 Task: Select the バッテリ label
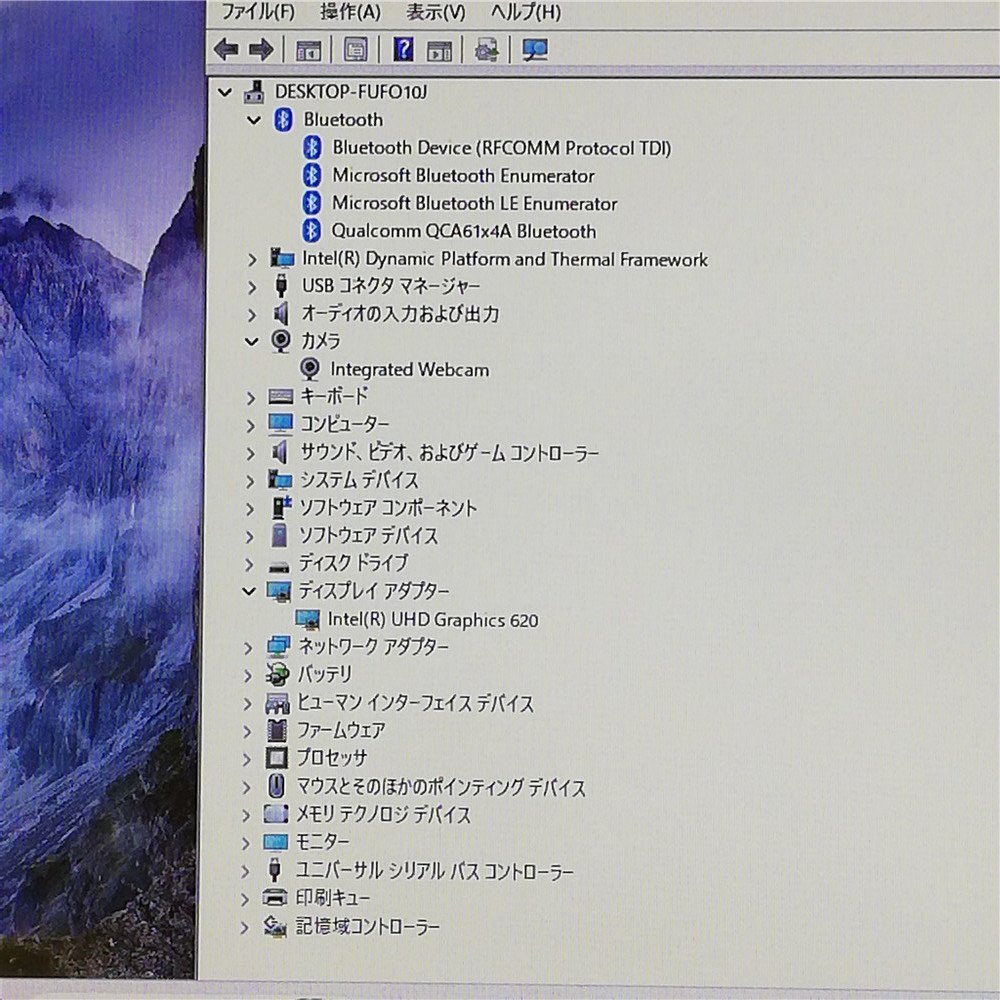point(325,675)
